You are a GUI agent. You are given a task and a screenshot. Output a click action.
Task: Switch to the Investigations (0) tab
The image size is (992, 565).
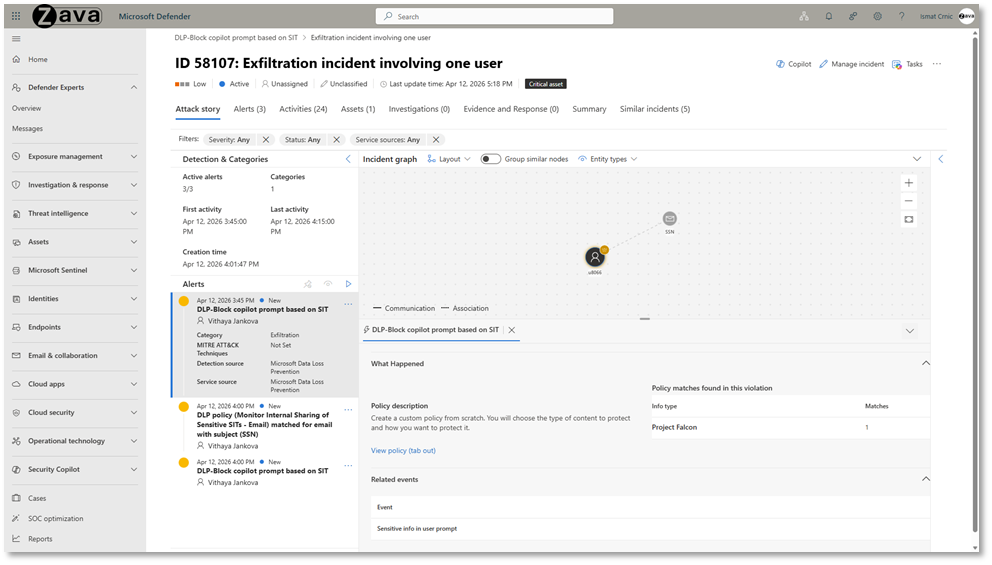coord(419,109)
